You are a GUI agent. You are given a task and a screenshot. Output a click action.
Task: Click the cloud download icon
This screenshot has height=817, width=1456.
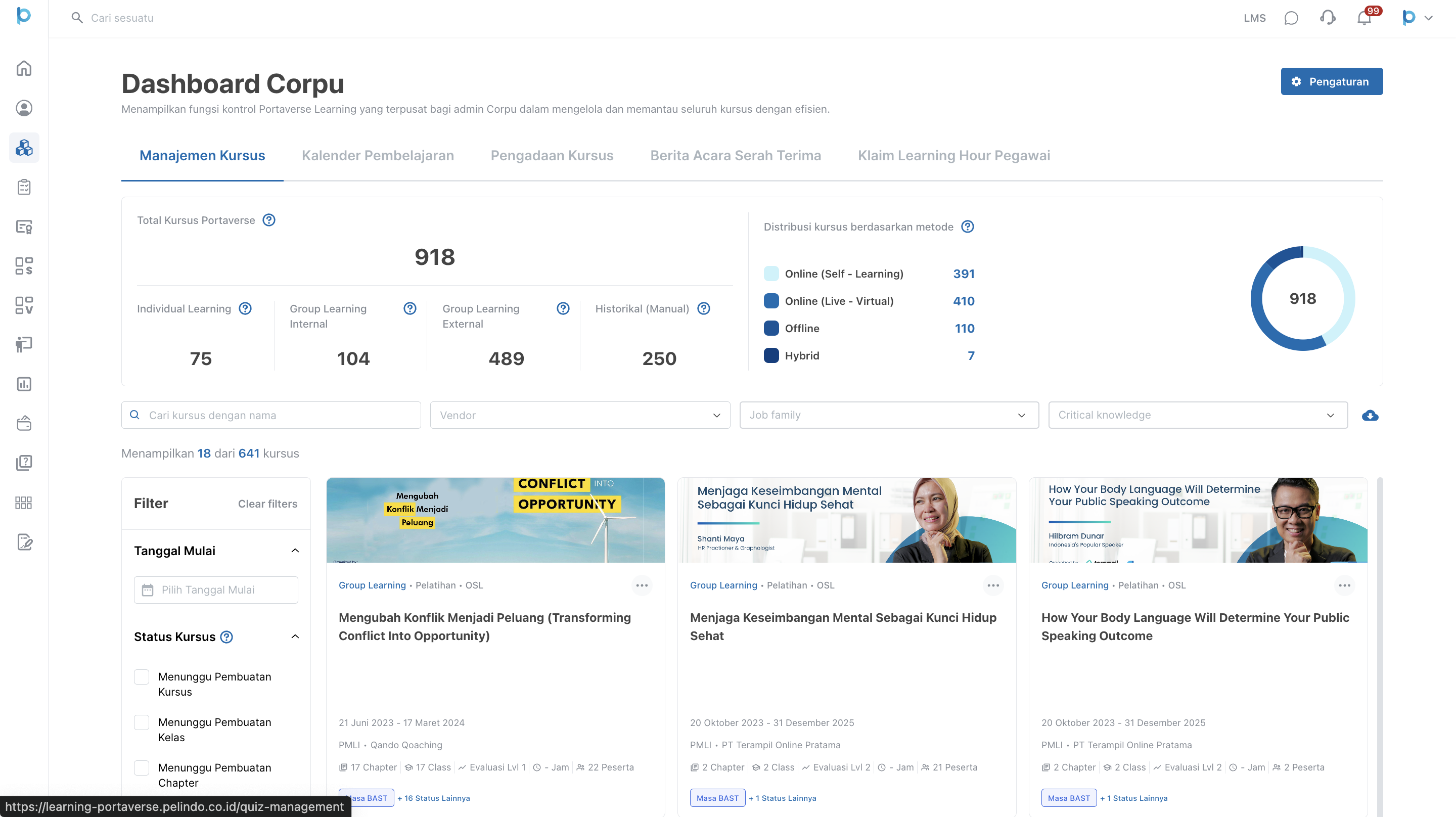[1370, 416]
